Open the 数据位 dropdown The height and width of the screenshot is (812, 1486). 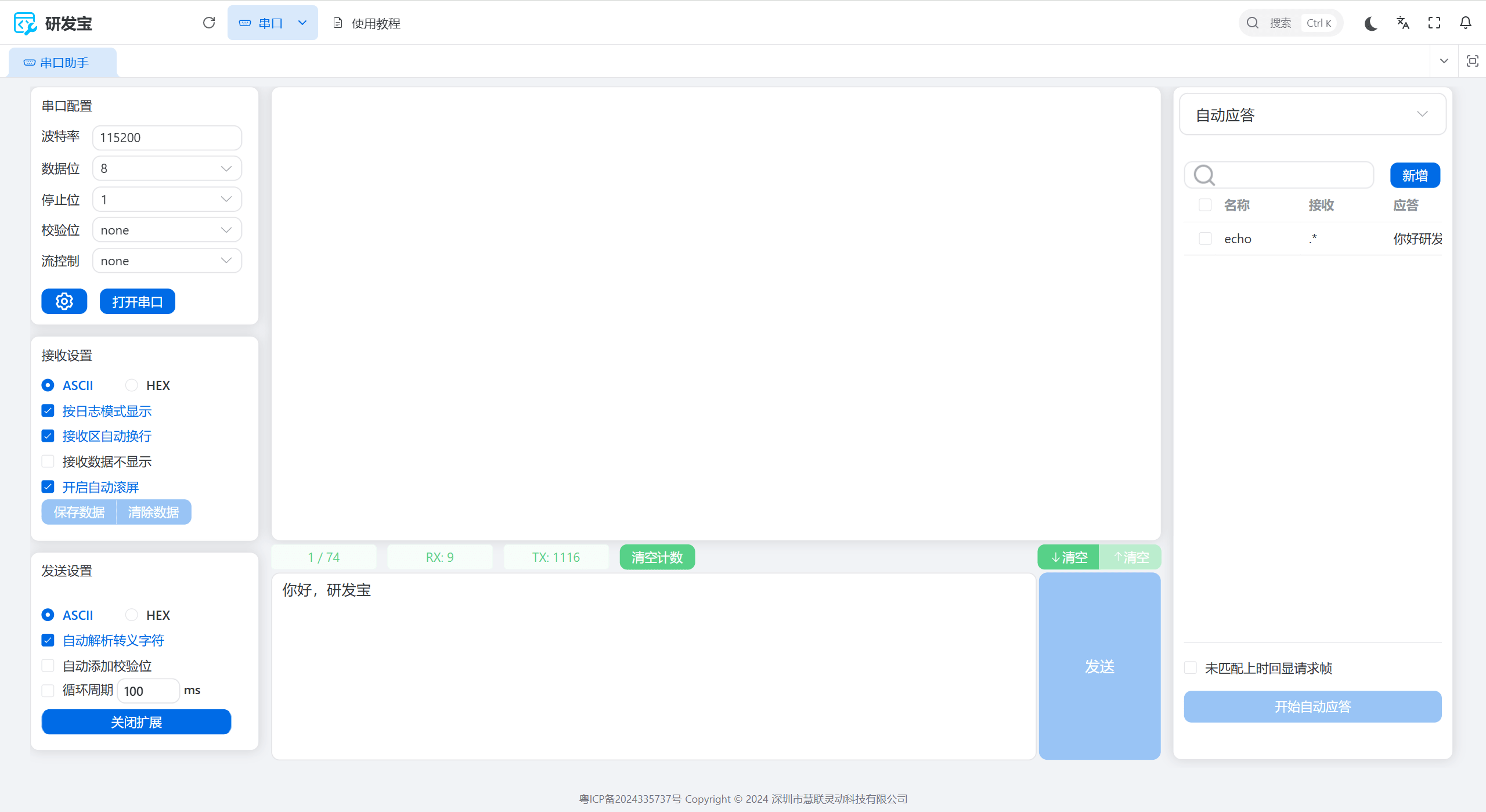167,168
